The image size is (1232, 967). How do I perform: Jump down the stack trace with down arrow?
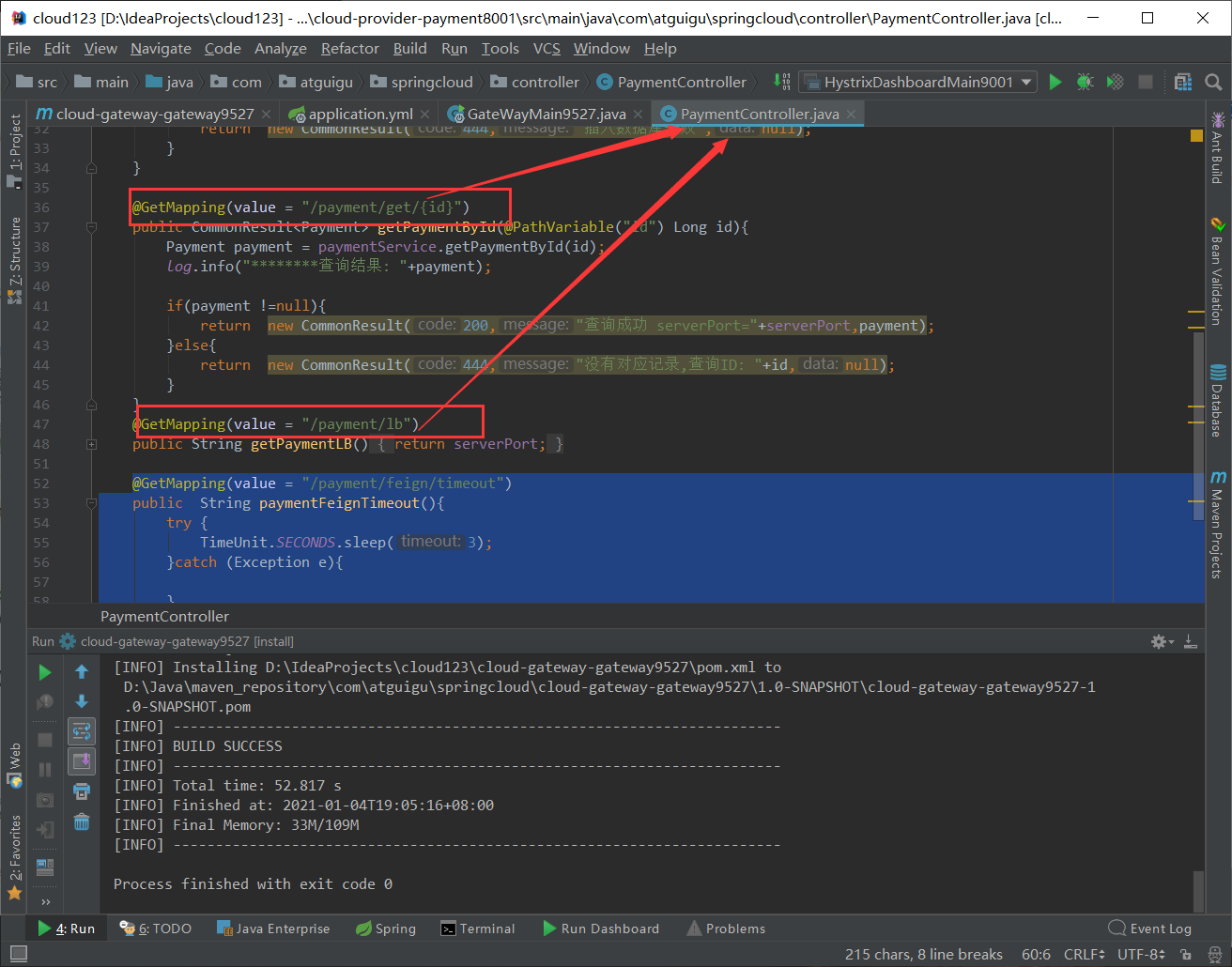(x=82, y=701)
